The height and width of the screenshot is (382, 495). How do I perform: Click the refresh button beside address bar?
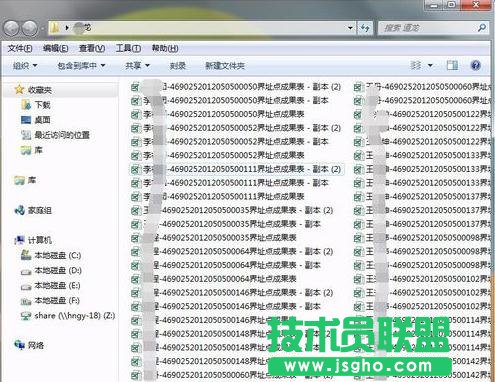pos(365,28)
